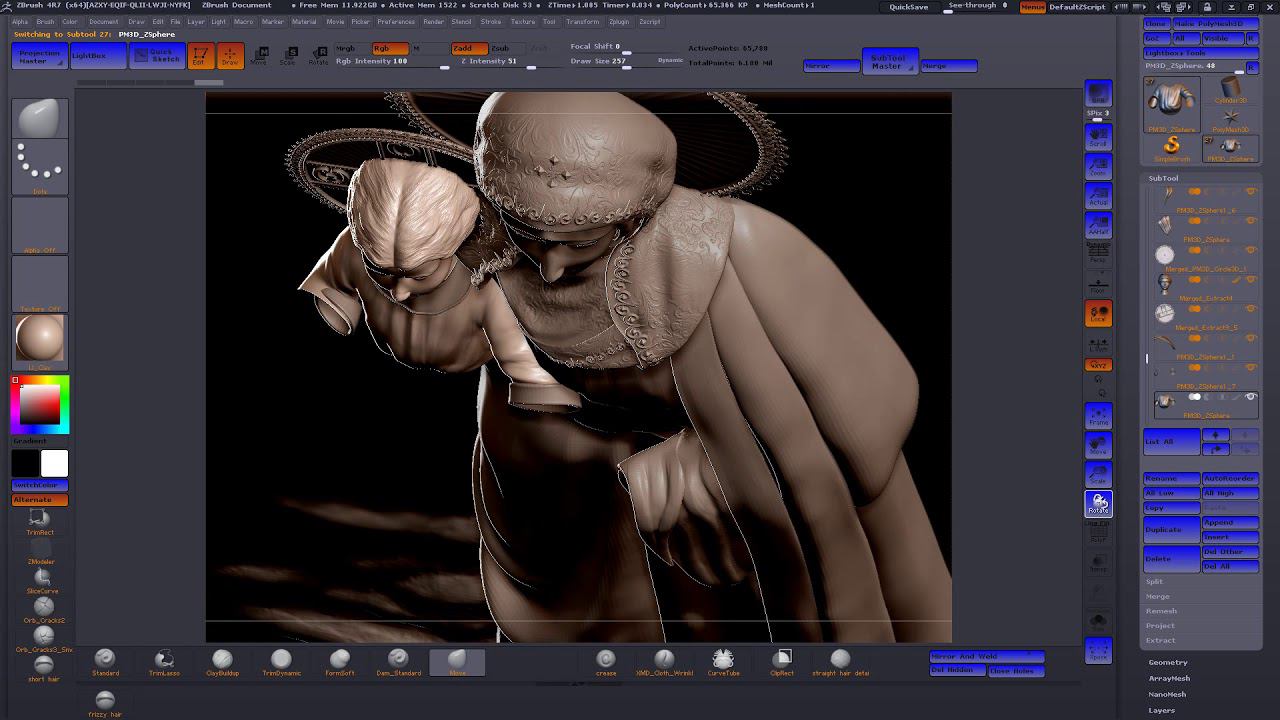The image size is (1280, 720).
Task: Toggle visibility of Merged_Extract4 subtool
Action: pos(1250,279)
